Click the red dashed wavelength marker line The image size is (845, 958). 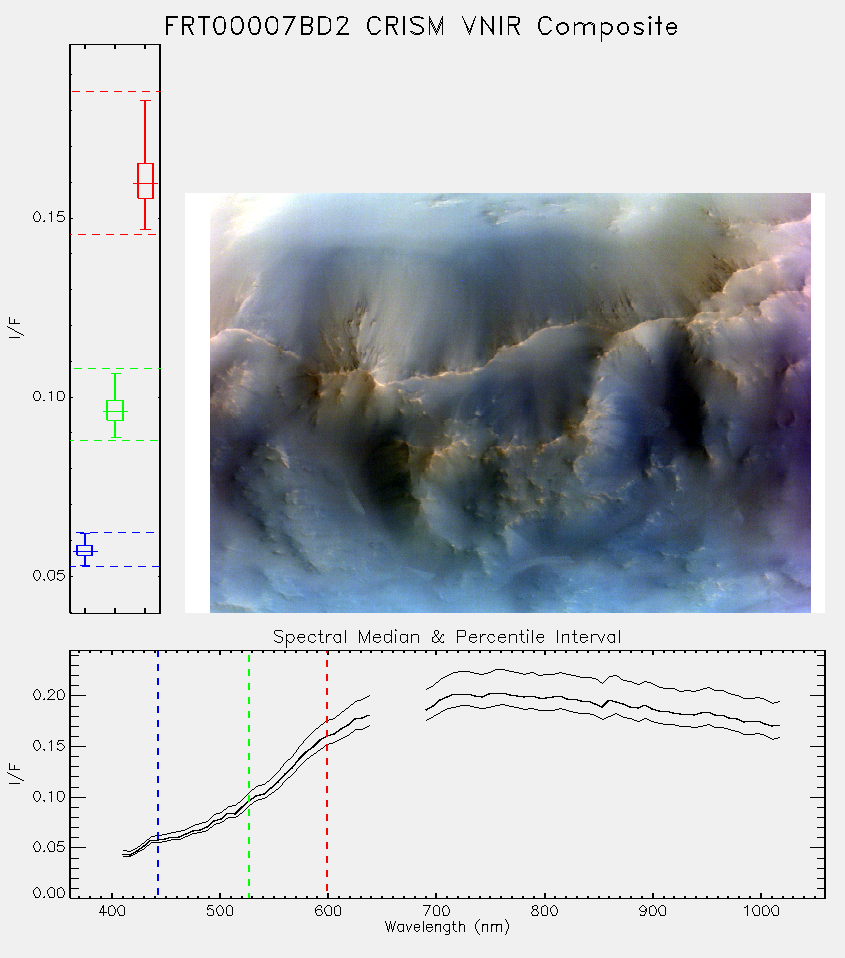327,774
